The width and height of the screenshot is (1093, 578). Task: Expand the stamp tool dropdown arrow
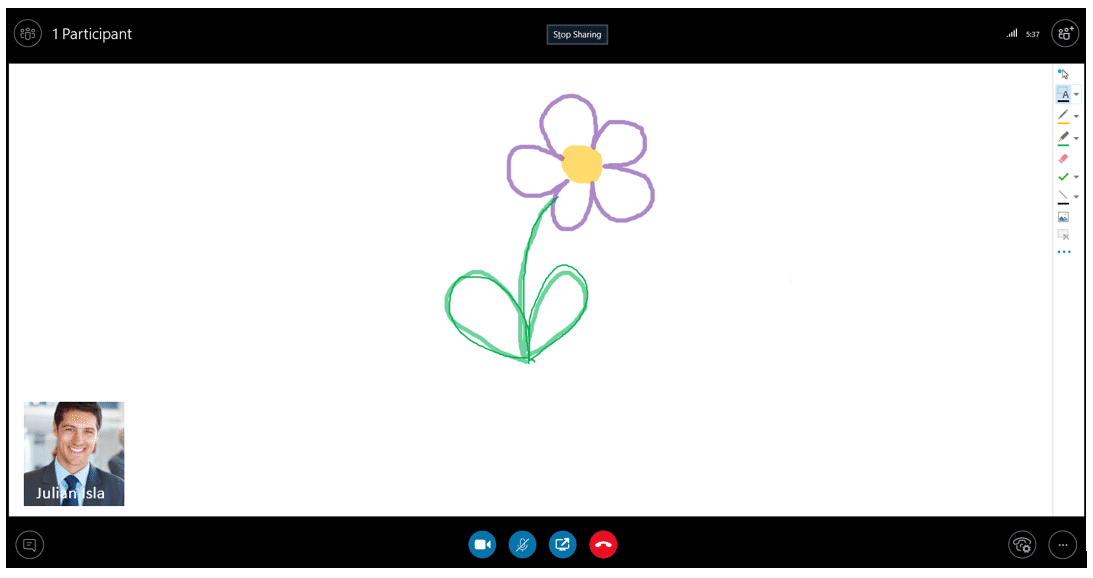(1076, 177)
